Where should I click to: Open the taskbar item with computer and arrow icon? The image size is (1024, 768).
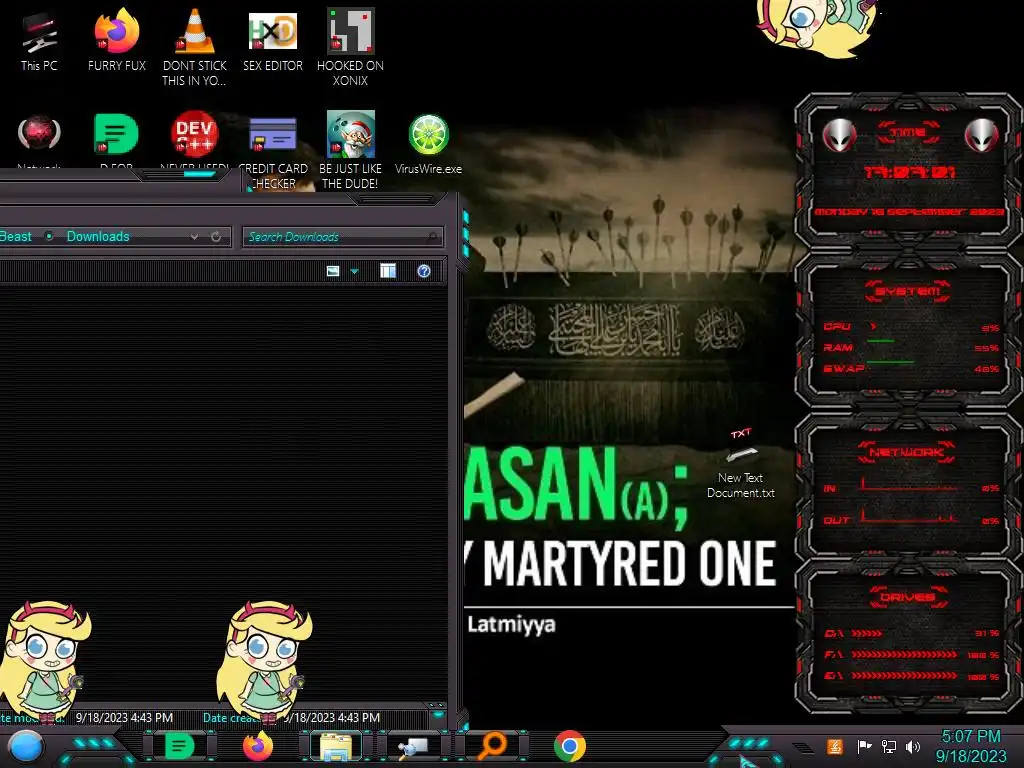pyautogui.click(x=413, y=747)
